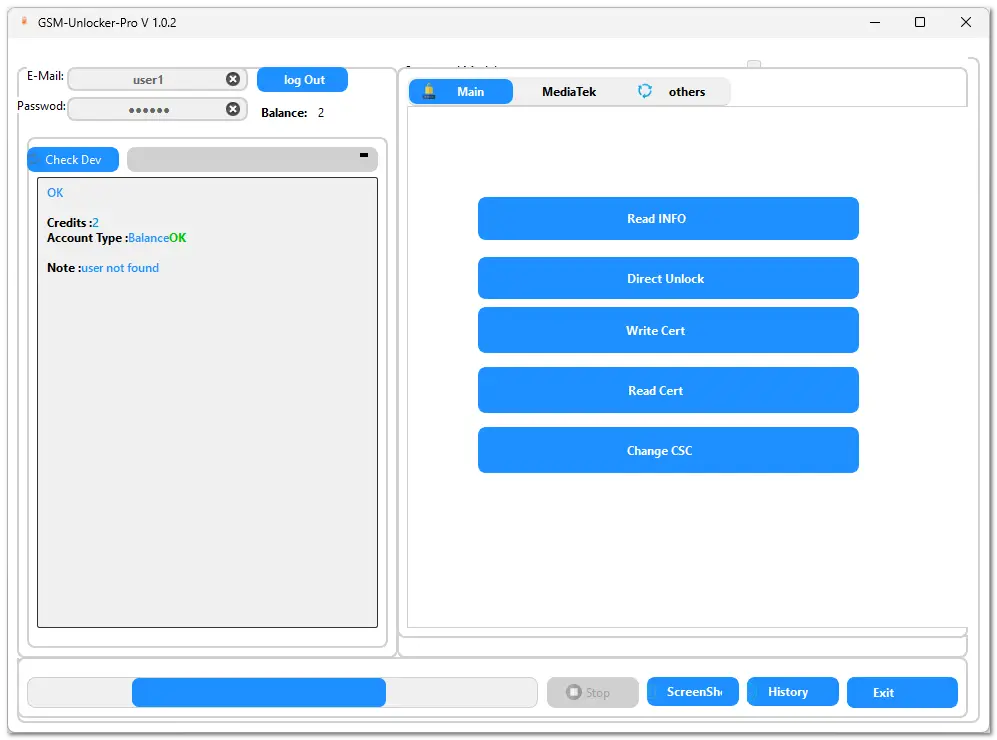Click the refresh icon beside others tab
Screen dimensions: 997x740
tap(645, 91)
